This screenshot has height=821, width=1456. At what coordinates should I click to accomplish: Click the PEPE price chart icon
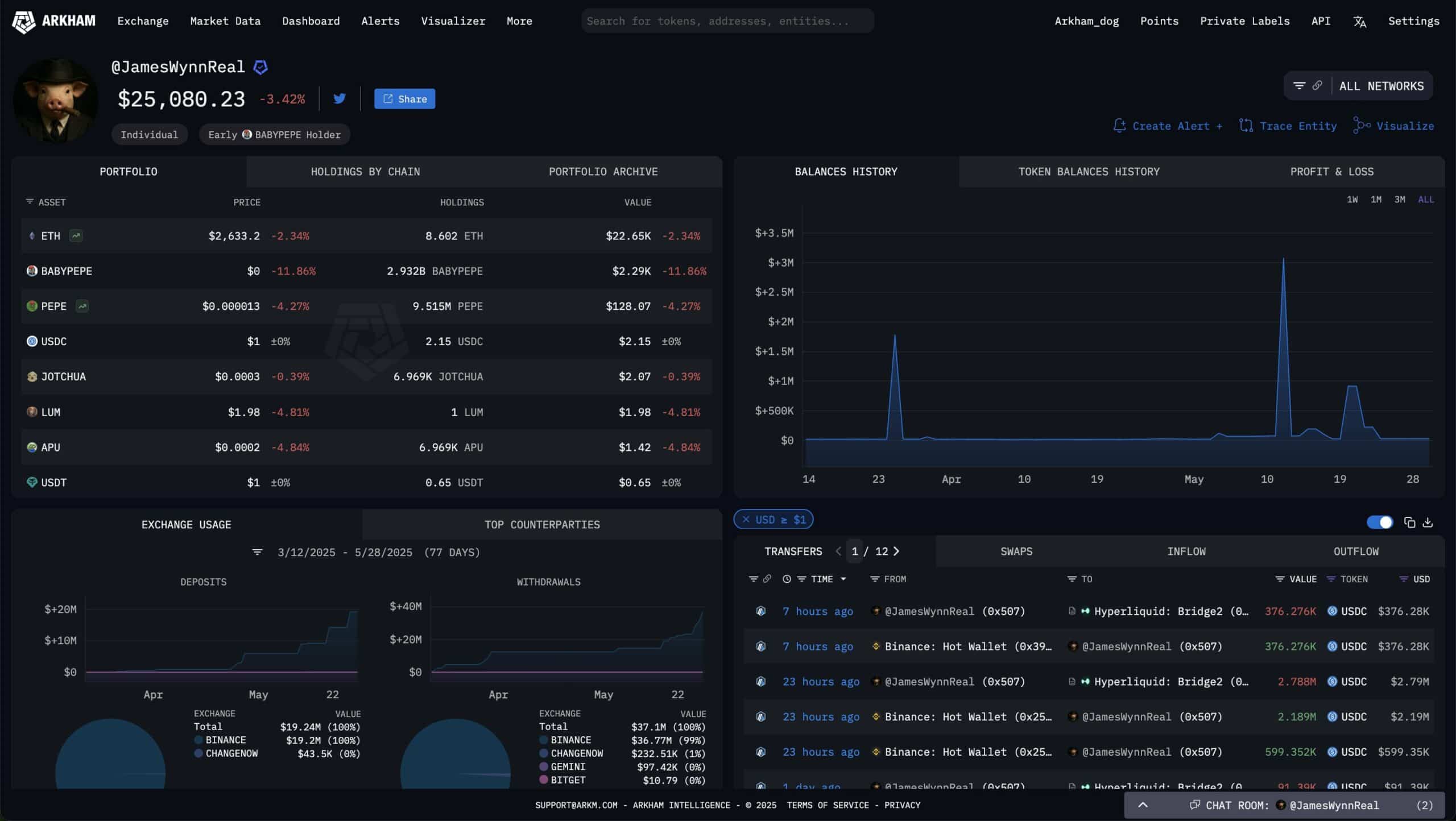[82, 306]
